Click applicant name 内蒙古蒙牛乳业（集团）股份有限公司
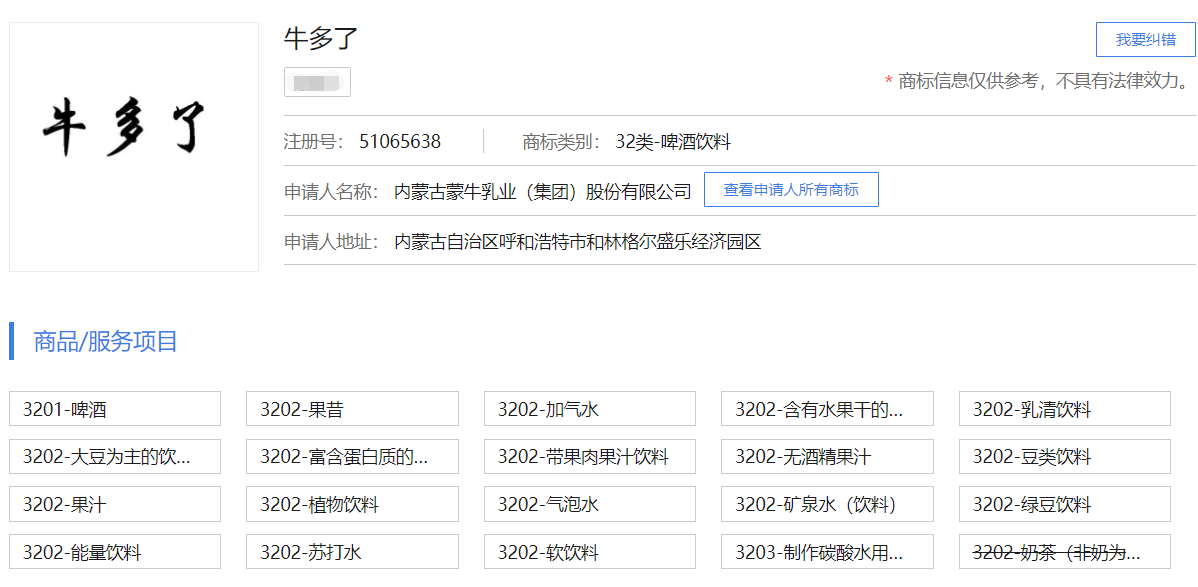Viewport: 1198px width, 587px height. pos(542,191)
